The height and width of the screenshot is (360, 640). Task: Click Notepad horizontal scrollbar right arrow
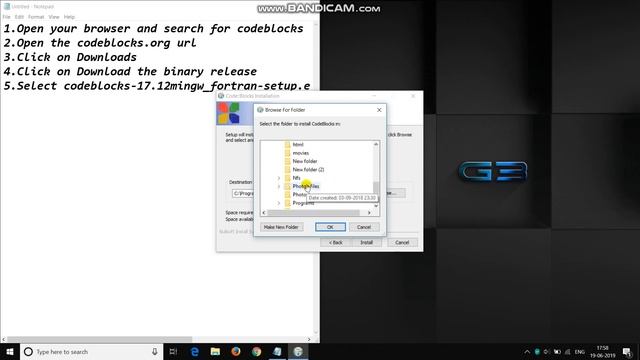[x=309, y=339]
